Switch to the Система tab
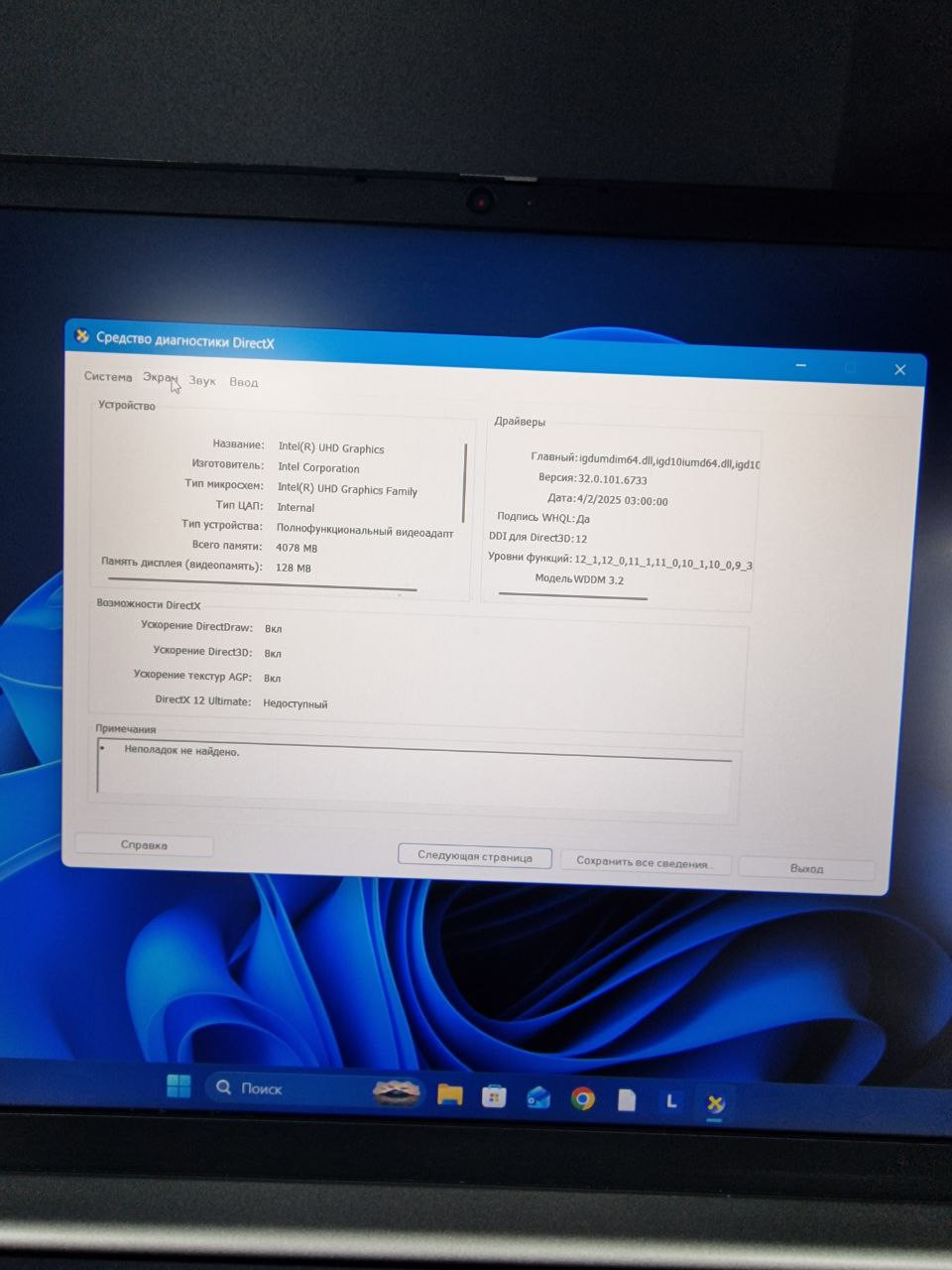Viewport: 952px width, 1270px height. pos(108,377)
